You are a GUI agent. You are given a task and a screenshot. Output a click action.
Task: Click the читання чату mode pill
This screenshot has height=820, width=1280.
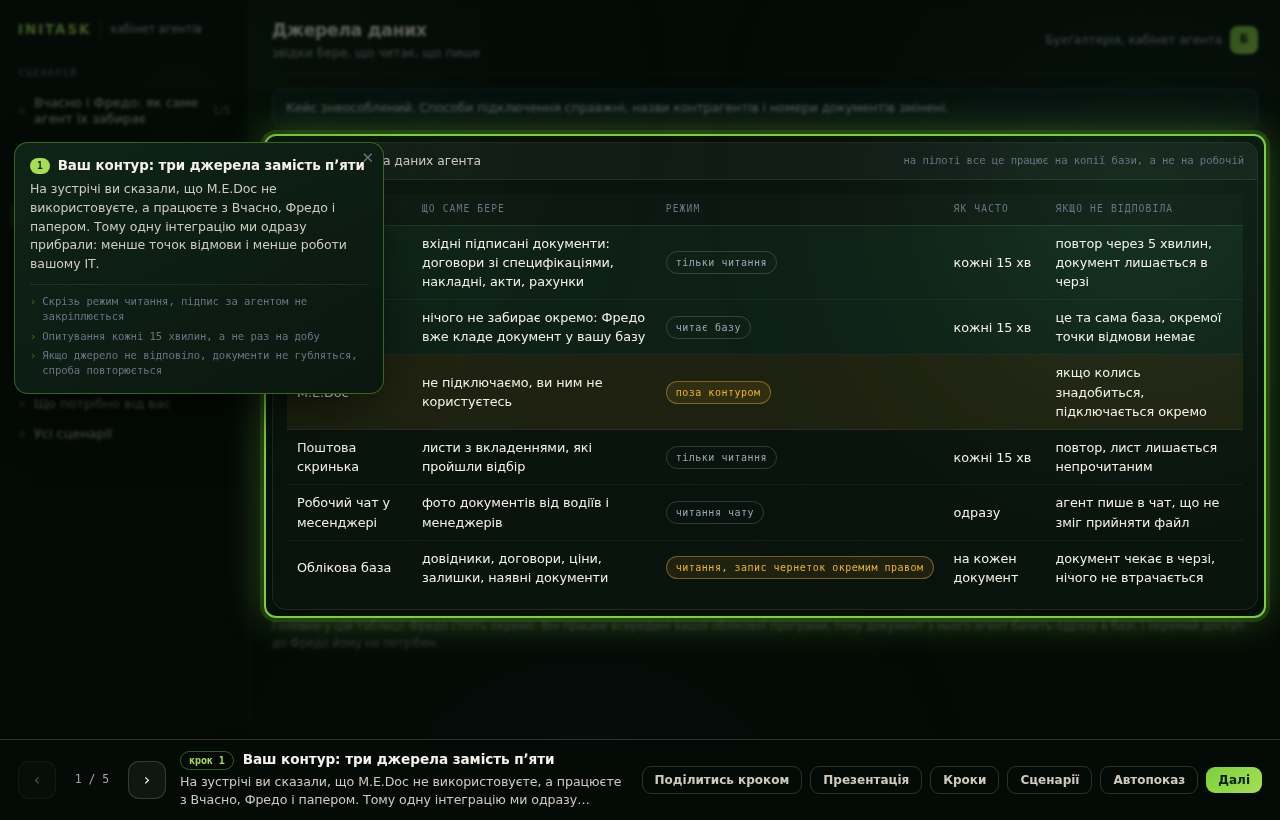[x=715, y=513]
